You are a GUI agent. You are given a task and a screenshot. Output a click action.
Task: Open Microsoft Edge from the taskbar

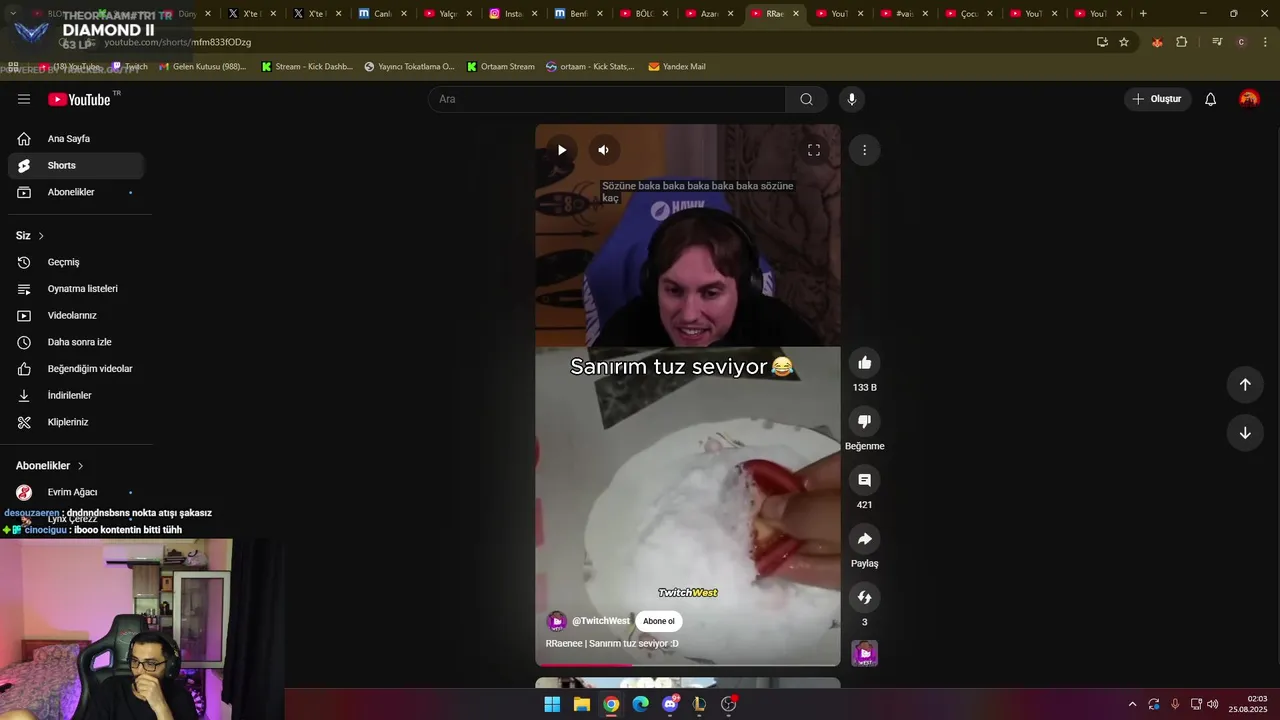tap(641, 704)
